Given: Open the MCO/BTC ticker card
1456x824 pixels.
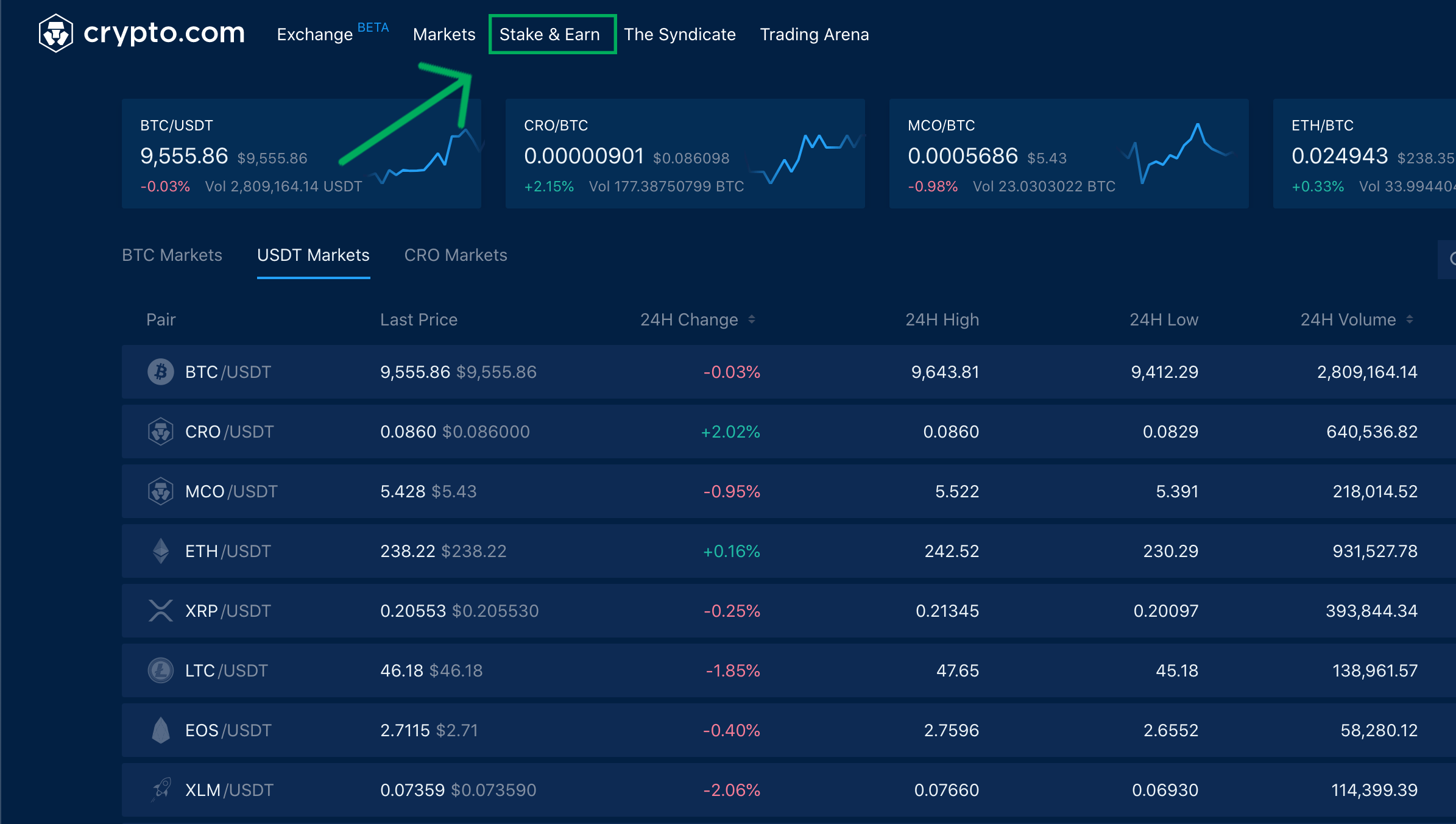Looking at the screenshot, I should click(x=1069, y=154).
